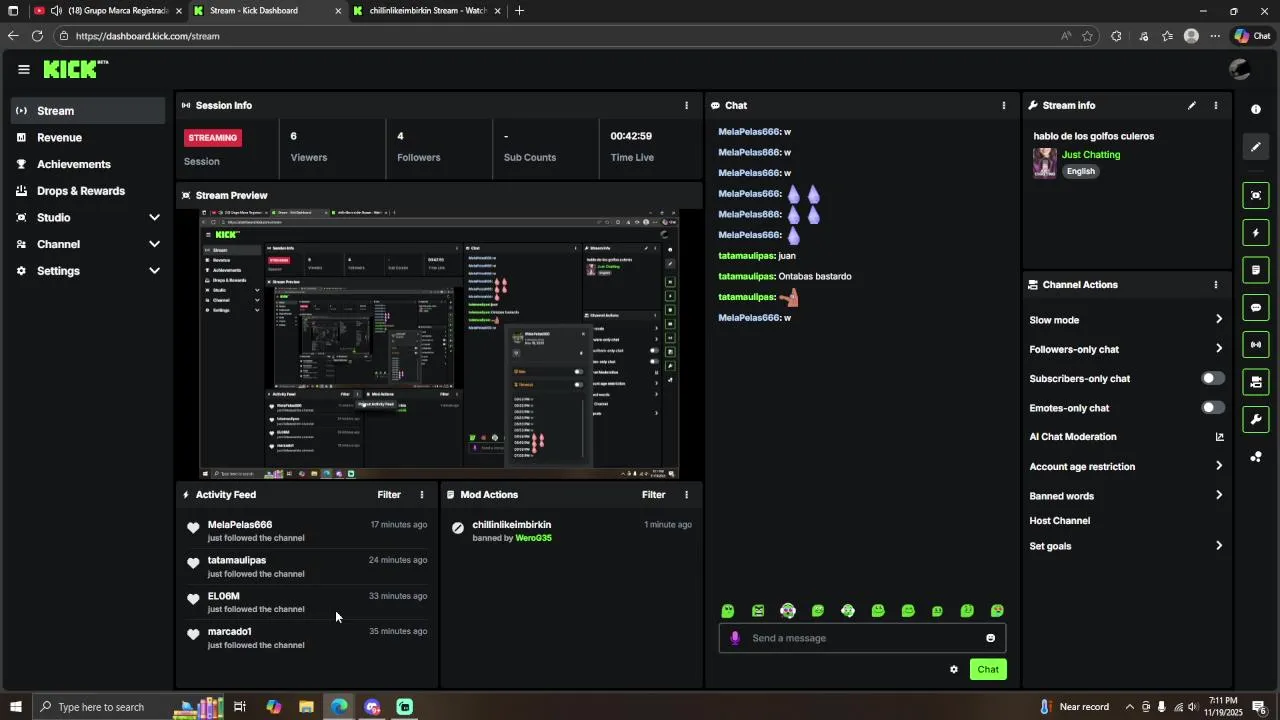Open the info icon in right sidebar
Image resolution: width=1280 pixels, height=720 pixels.
(x=1256, y=109)
